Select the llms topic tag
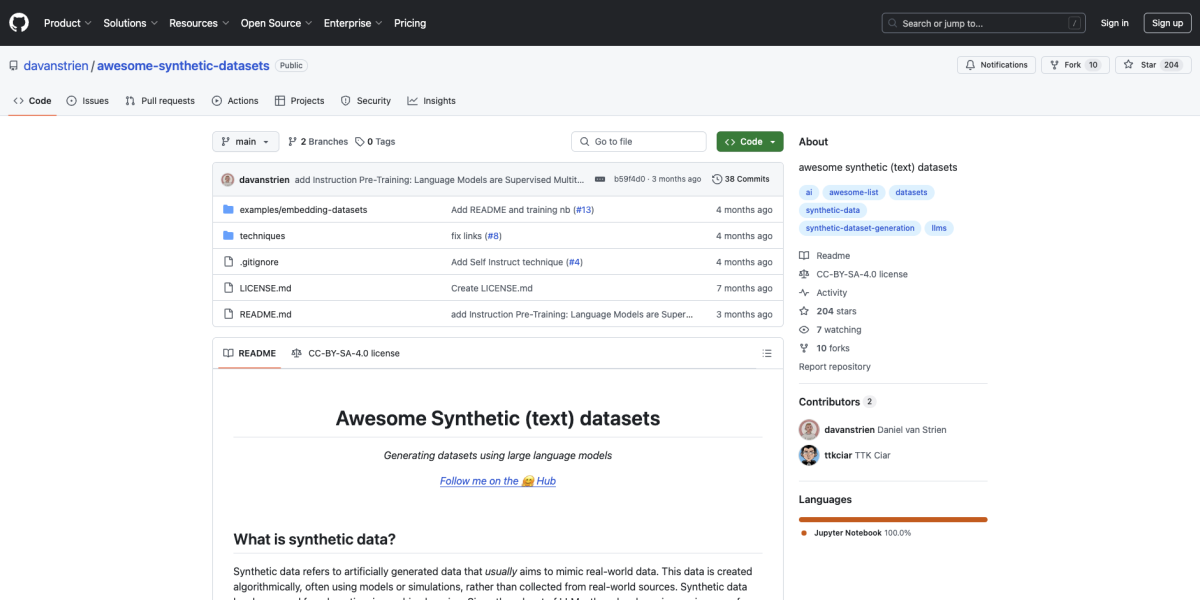 coord(938,228)
